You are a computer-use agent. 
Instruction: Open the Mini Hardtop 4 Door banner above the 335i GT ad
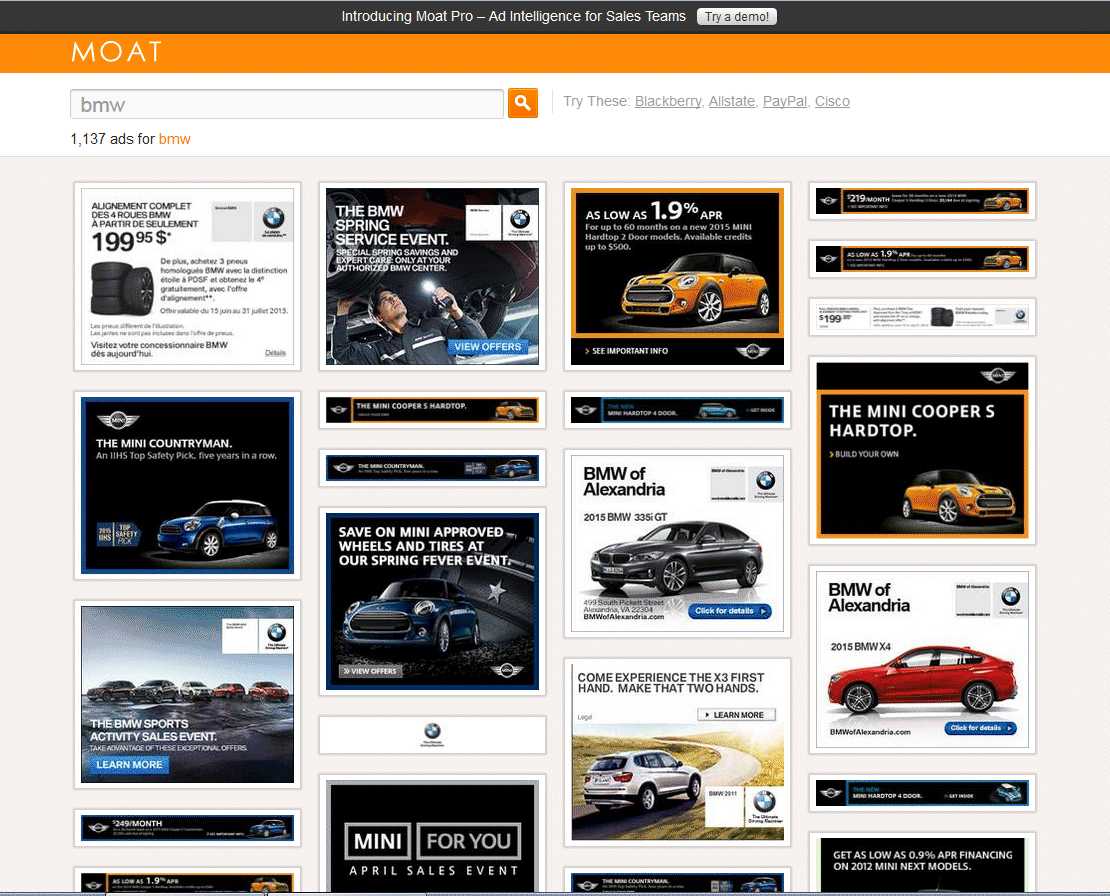pos(677,410)
